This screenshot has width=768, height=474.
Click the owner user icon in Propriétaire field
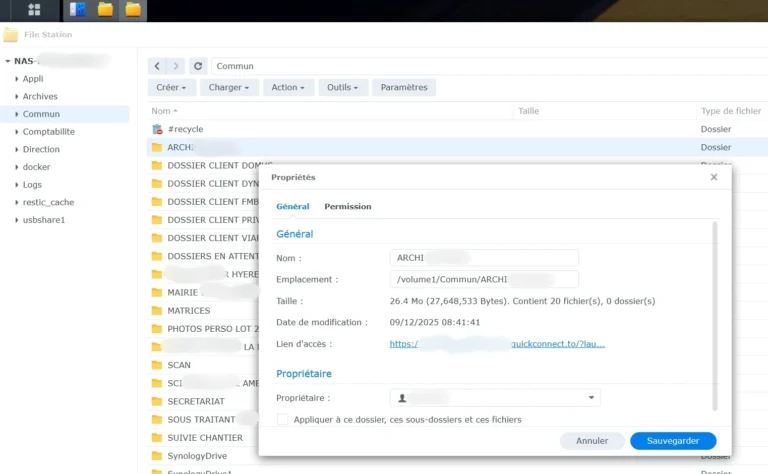402,398
